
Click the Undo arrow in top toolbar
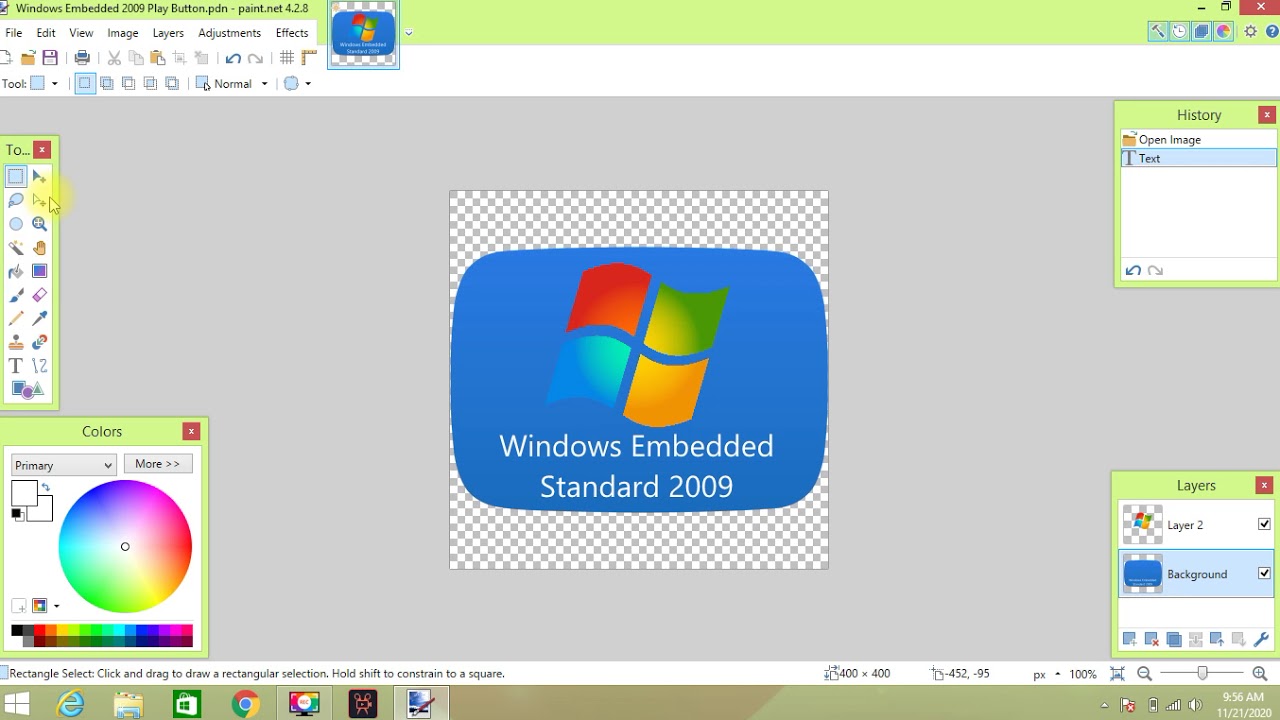tap(233, 58)
